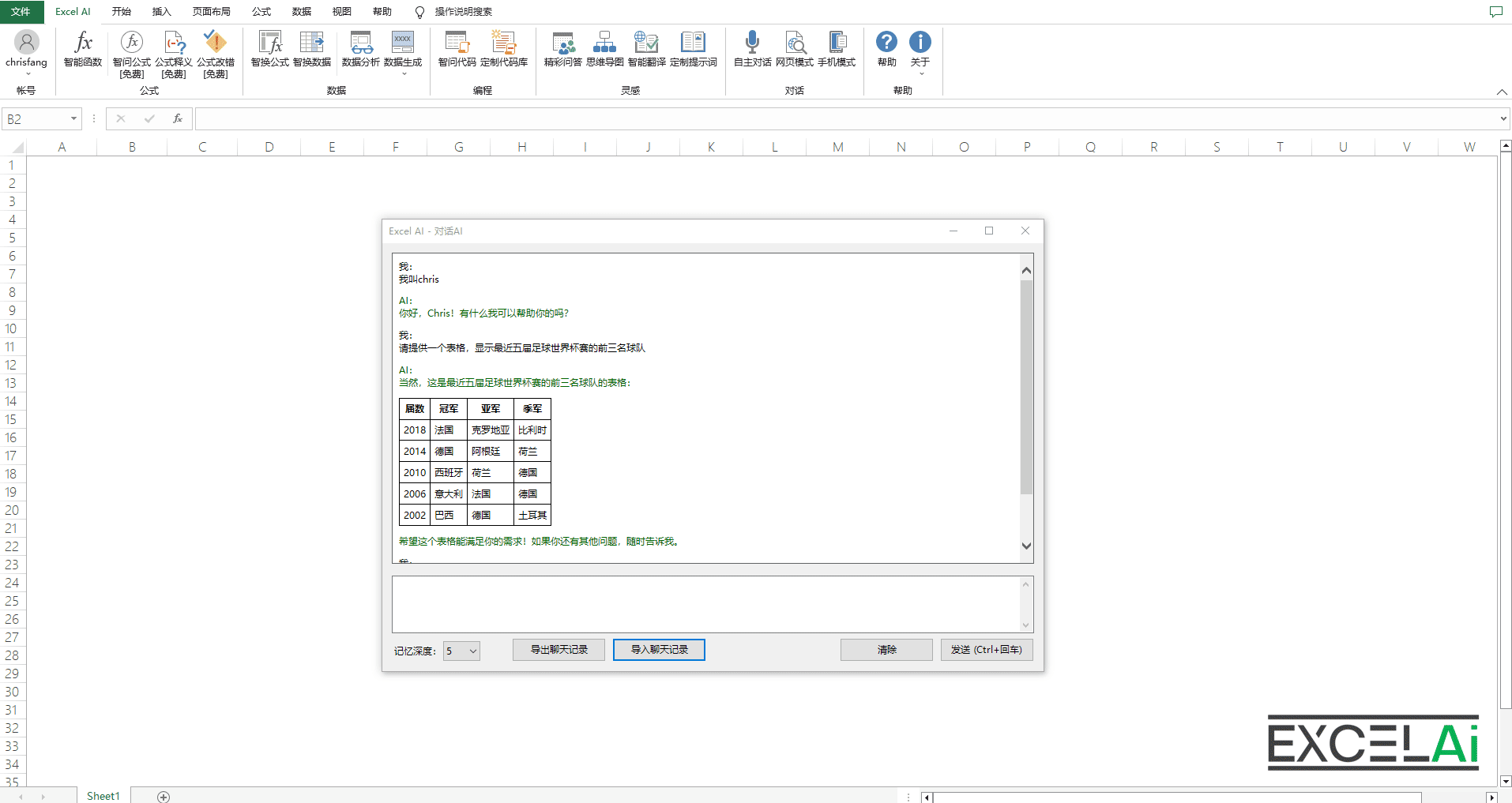
Task: Click 发送 (Ctrl+回车) send button
Action: 987,650
